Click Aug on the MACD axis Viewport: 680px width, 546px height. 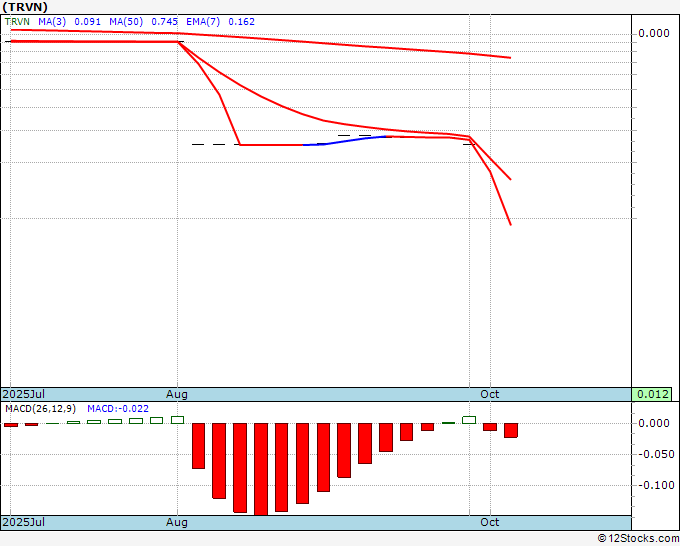(177, 522)
